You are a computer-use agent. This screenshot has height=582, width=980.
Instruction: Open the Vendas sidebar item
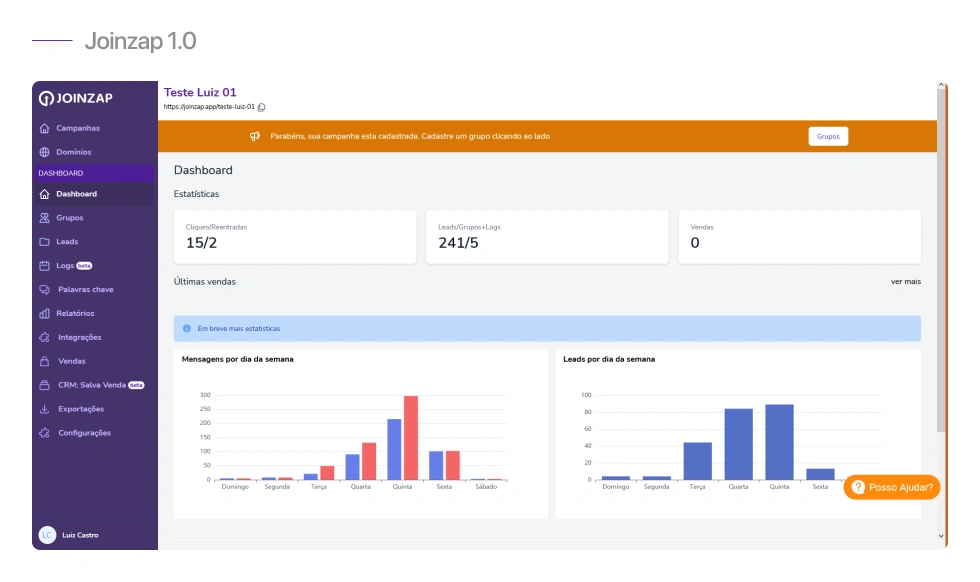click(x=93, y=361)
